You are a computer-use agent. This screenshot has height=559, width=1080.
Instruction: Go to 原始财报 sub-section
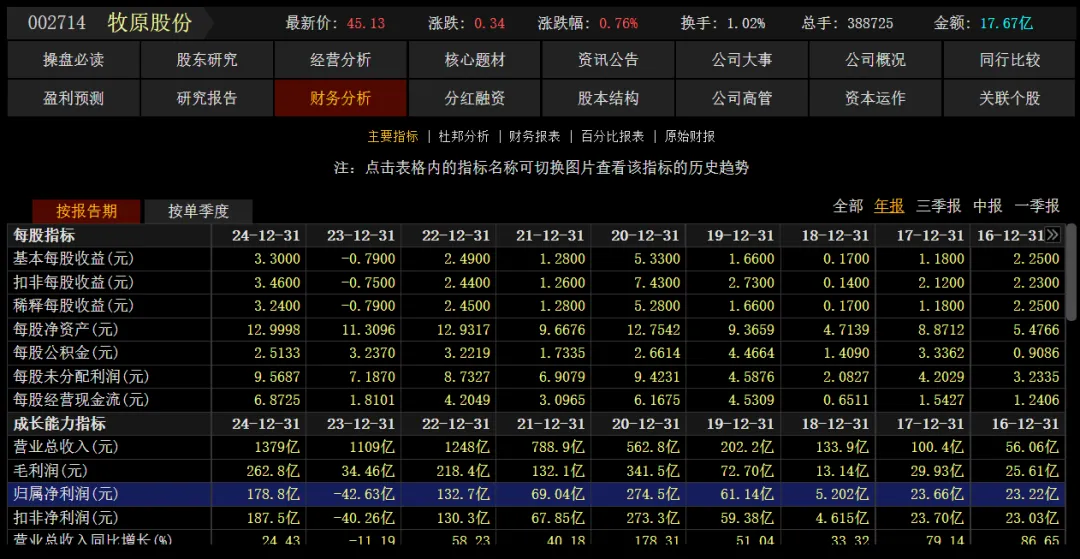click(689, 136)
